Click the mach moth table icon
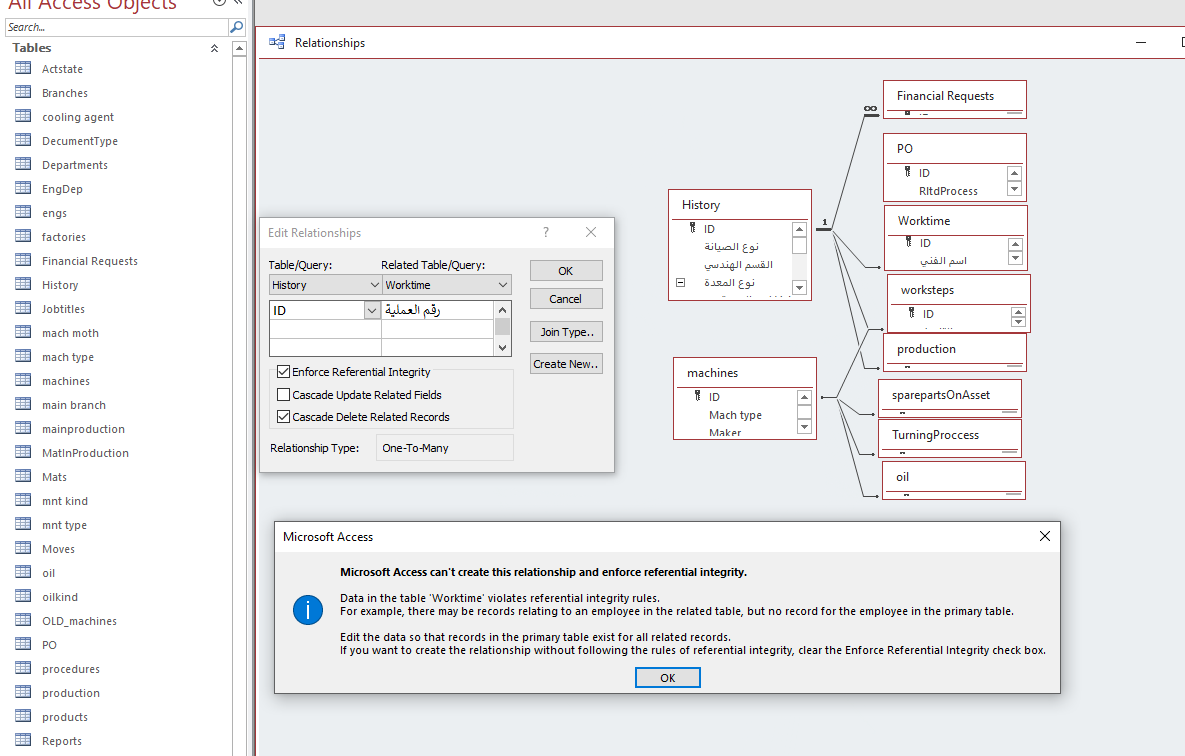This screenshot has width=1185, height=756. [x=23, y=332]
